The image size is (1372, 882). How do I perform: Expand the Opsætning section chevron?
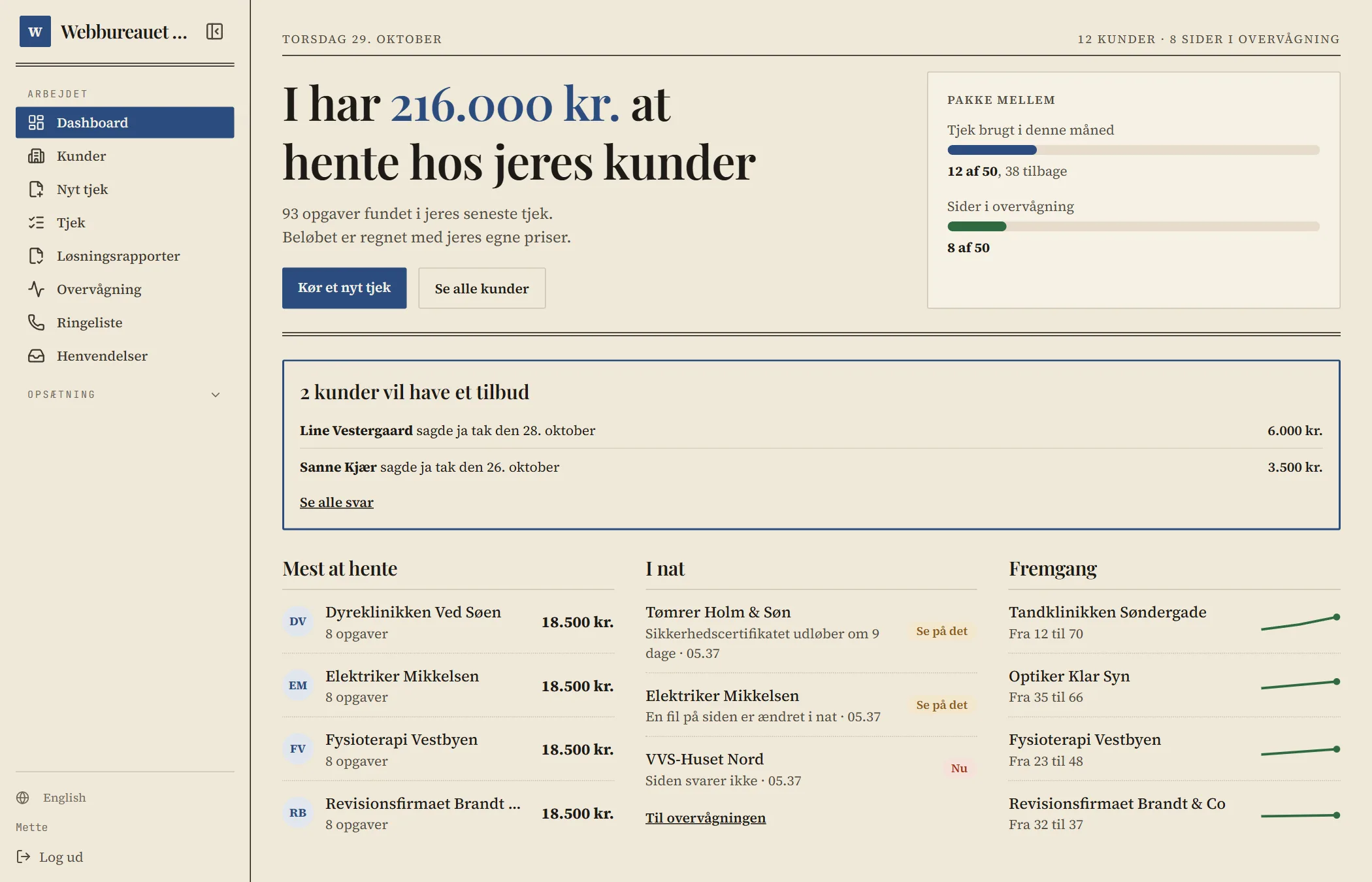tap(216, 395)
